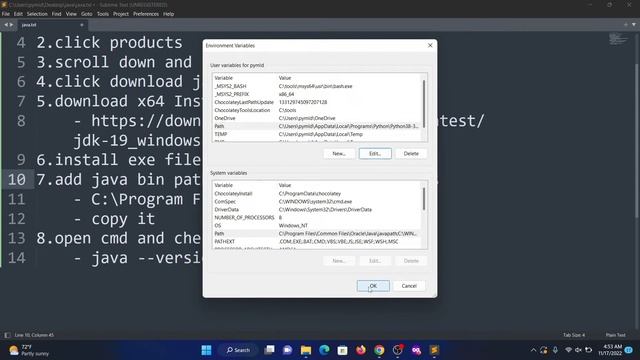Select the _MSYS2_PREFIX variable row
Image resolution: width=640 pixels, height=360 pixels.
(317, 94)
